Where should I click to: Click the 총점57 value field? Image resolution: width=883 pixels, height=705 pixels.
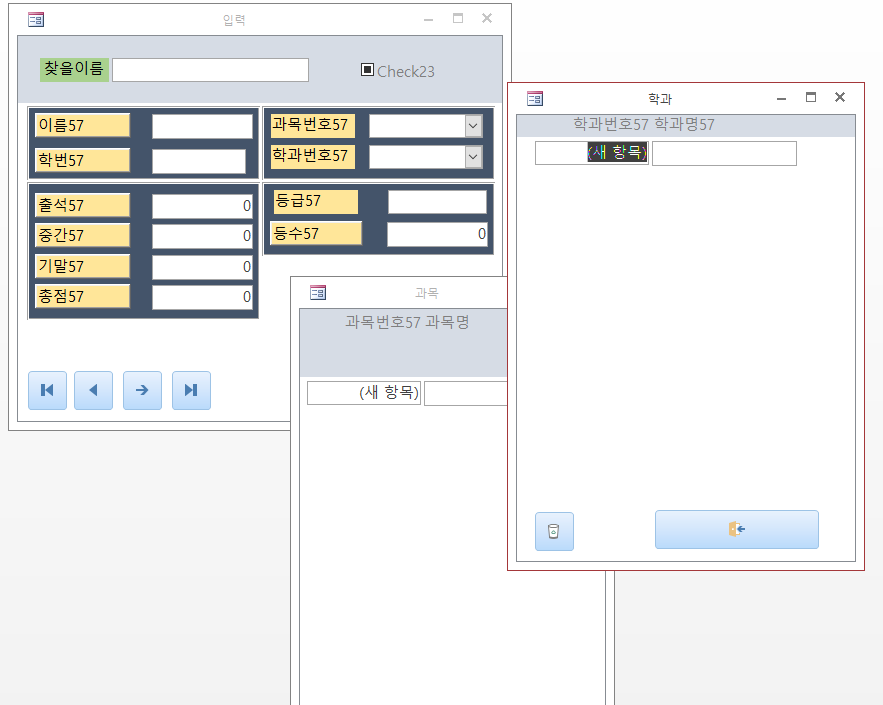pyautogui.click(x=202, y=297)
